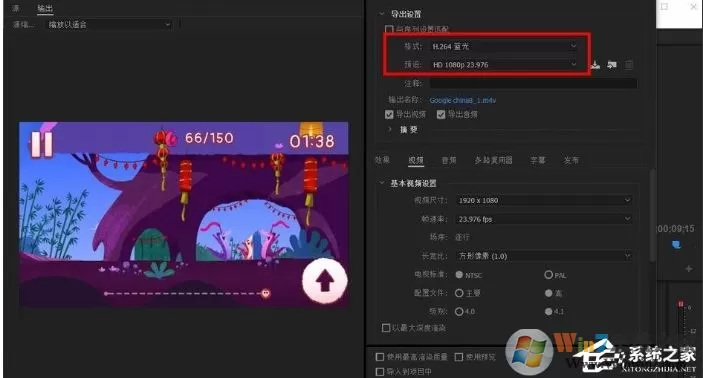This screenshot has height=378, width=703.
Task: Select the PAL radio button
Action: coord(548,274)
